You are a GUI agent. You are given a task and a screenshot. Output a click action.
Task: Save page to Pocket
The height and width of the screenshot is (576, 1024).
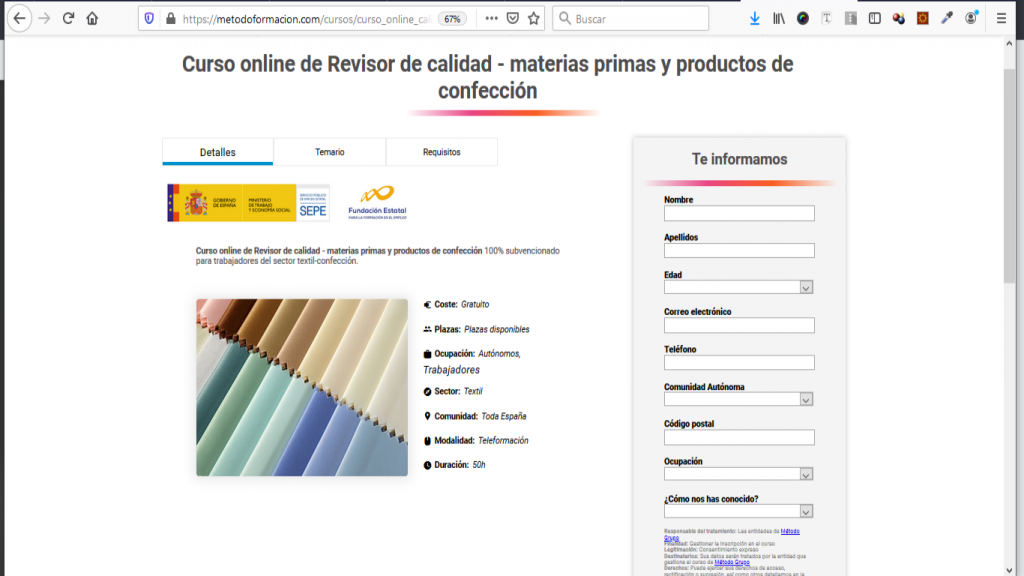(x=513, y=19)
